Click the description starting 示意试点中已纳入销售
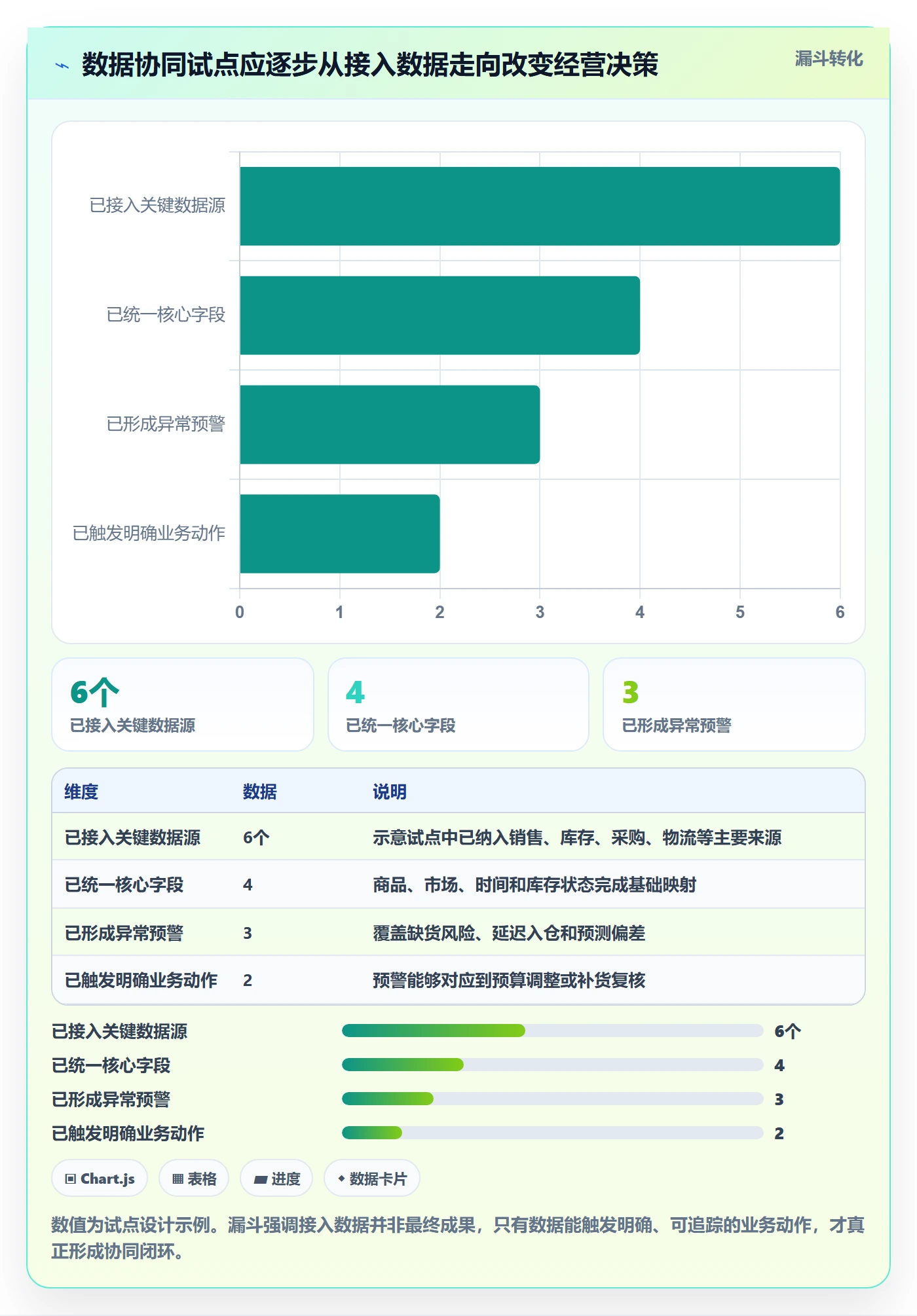917x1316 pixels. pyautogui.click(x=577, y=837)
